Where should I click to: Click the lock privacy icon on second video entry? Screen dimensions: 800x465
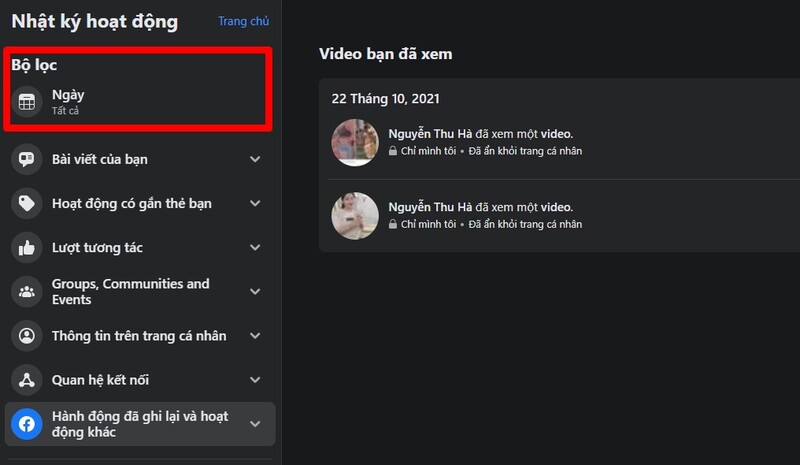coord(392,224)
